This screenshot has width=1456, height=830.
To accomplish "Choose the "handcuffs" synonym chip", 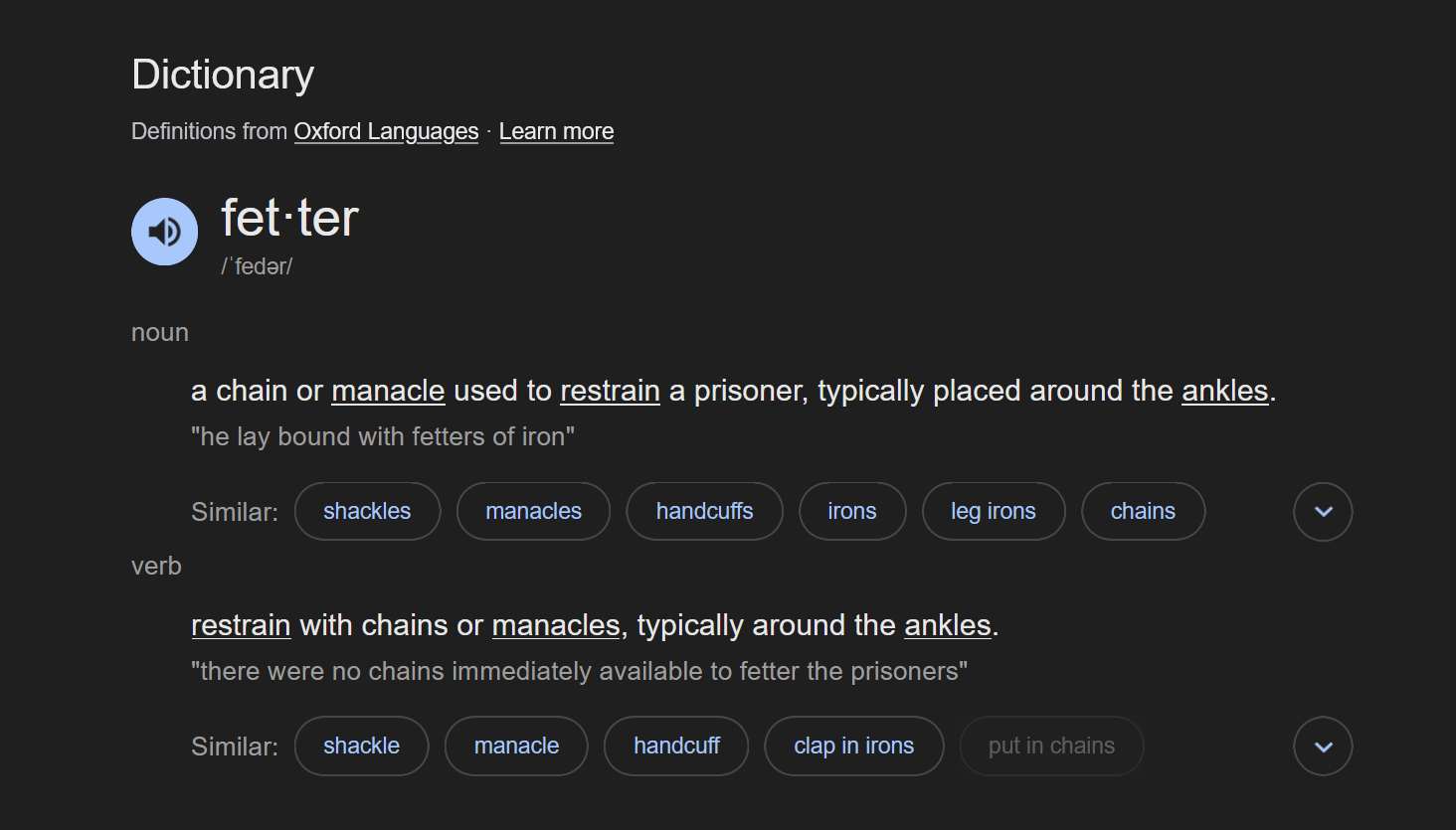I will tap(704, 511).
